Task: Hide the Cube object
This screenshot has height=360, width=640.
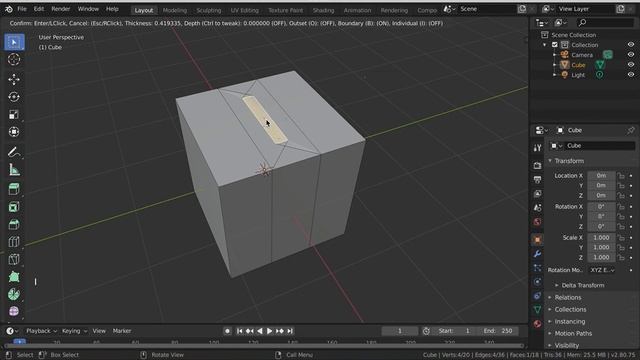Action: pyautogui.click(x=631, y=64)
